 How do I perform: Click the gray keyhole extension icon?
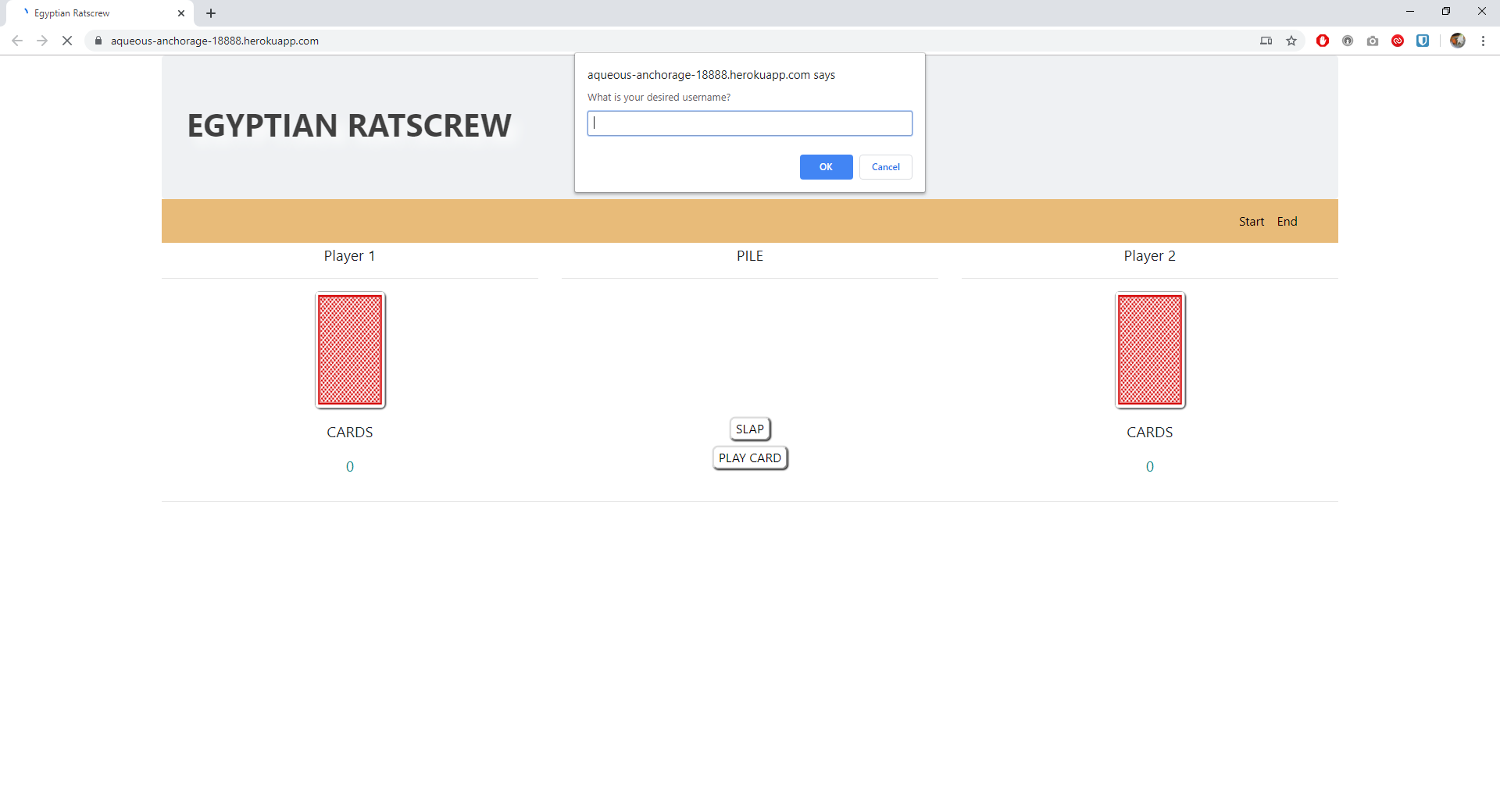click(x=1348, y=41)
